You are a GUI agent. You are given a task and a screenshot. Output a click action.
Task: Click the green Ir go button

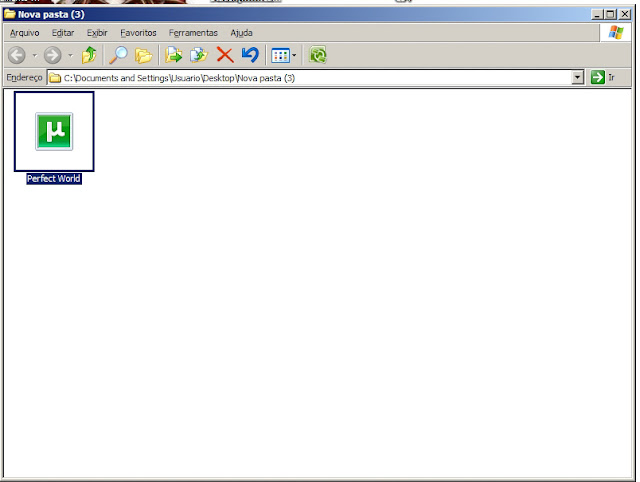click(603, 77)
